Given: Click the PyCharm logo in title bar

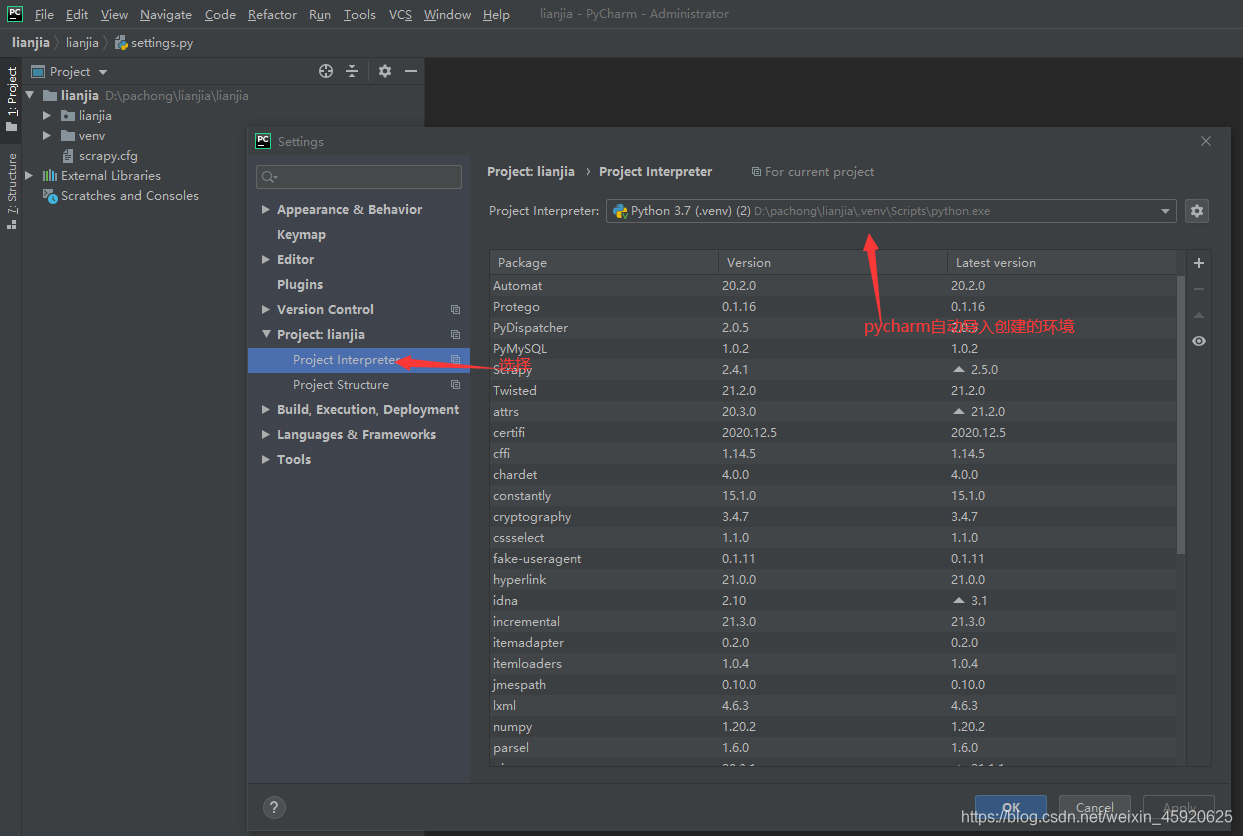Looking at the screenshot, I should pos(15,14).
